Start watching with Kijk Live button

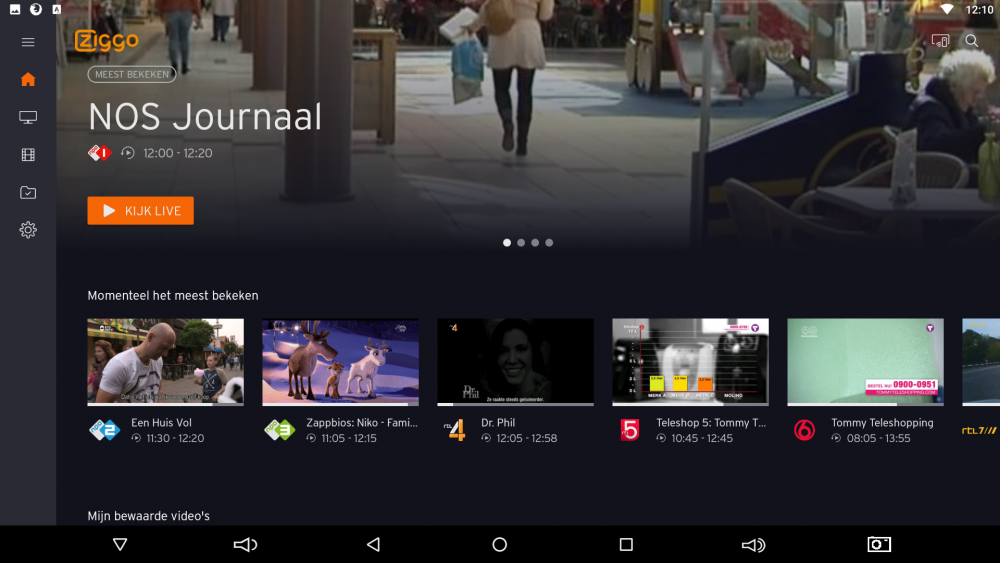tap(140, 210)
